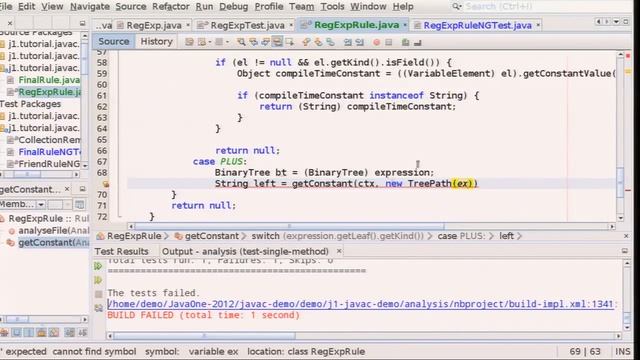Switch to RegExpRuleNGTest.java tab

[477, 25]
